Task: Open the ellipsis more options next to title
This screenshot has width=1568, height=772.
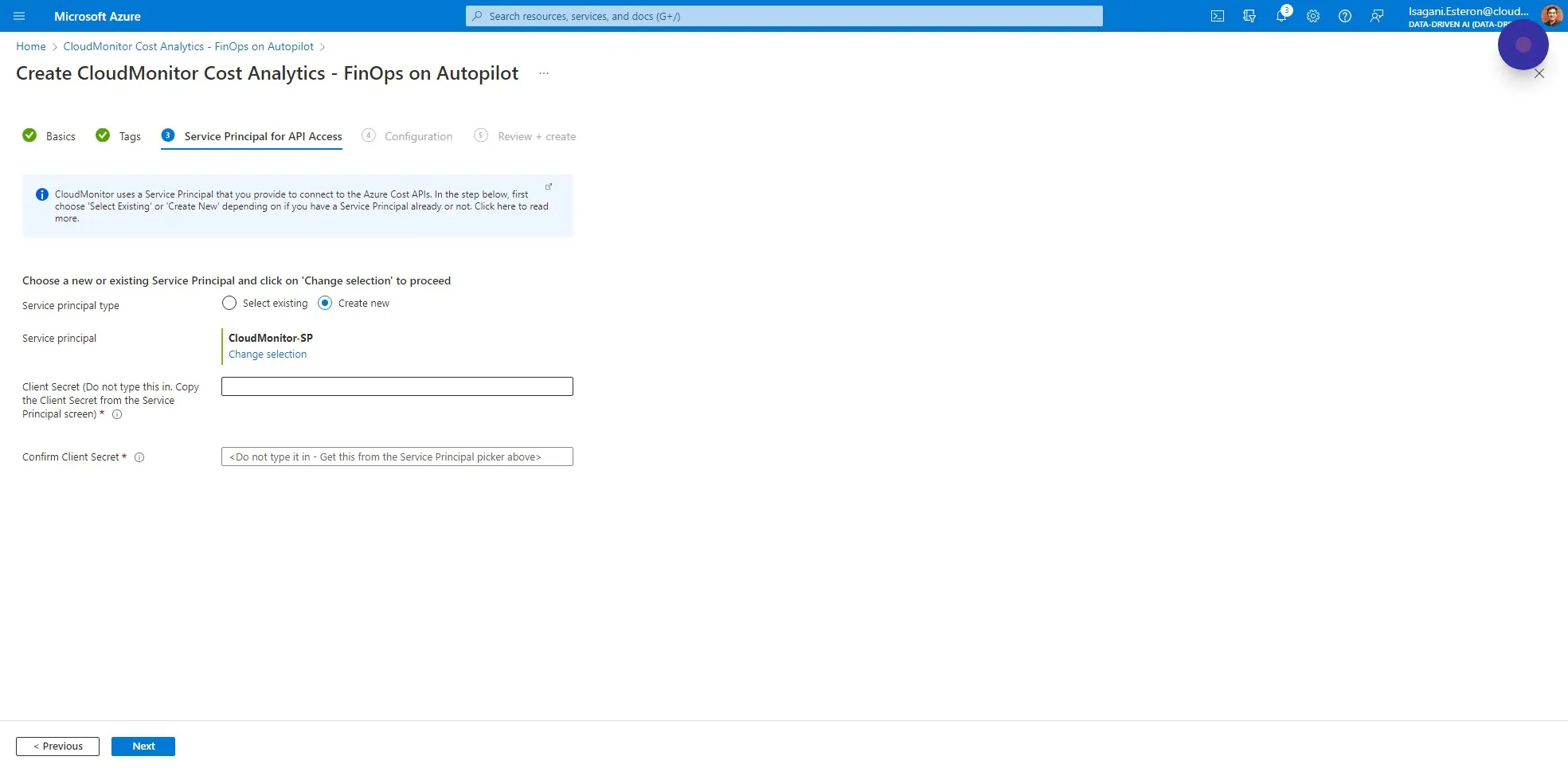Action: pyautogui.click(x=544, y=73)
